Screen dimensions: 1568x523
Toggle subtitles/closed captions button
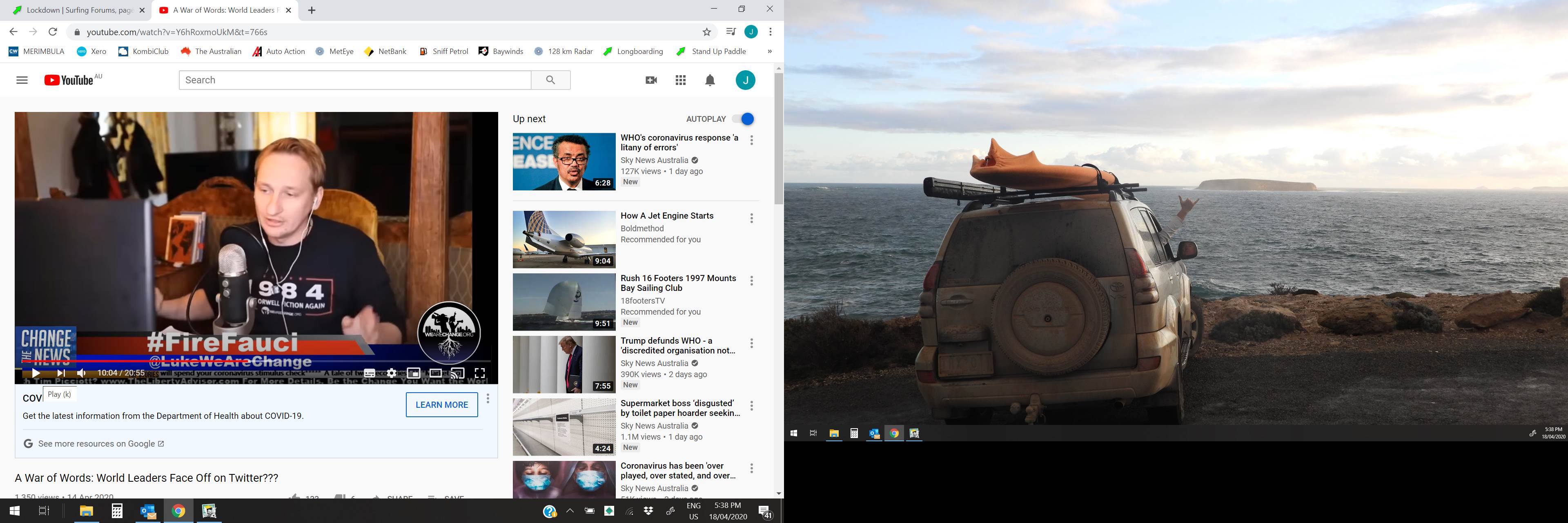pos(370,373)
